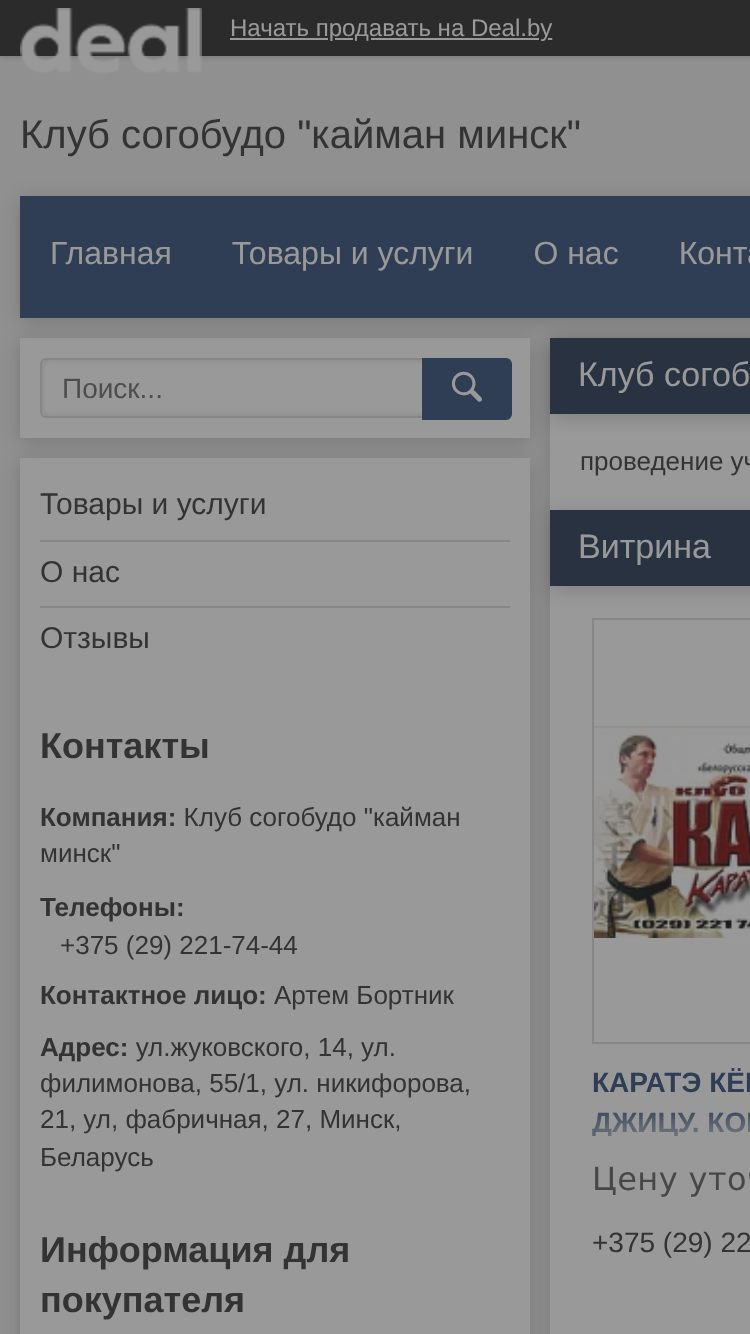The height and width of the screenshot is (1334, 750).
Task: Click the karate club product thumbnail
Action: click(x=671, y=831)
